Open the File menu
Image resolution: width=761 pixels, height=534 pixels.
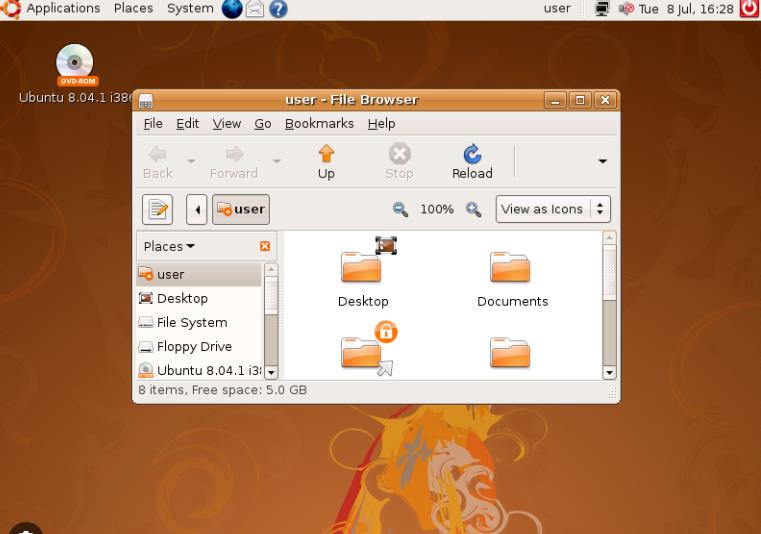153,124
